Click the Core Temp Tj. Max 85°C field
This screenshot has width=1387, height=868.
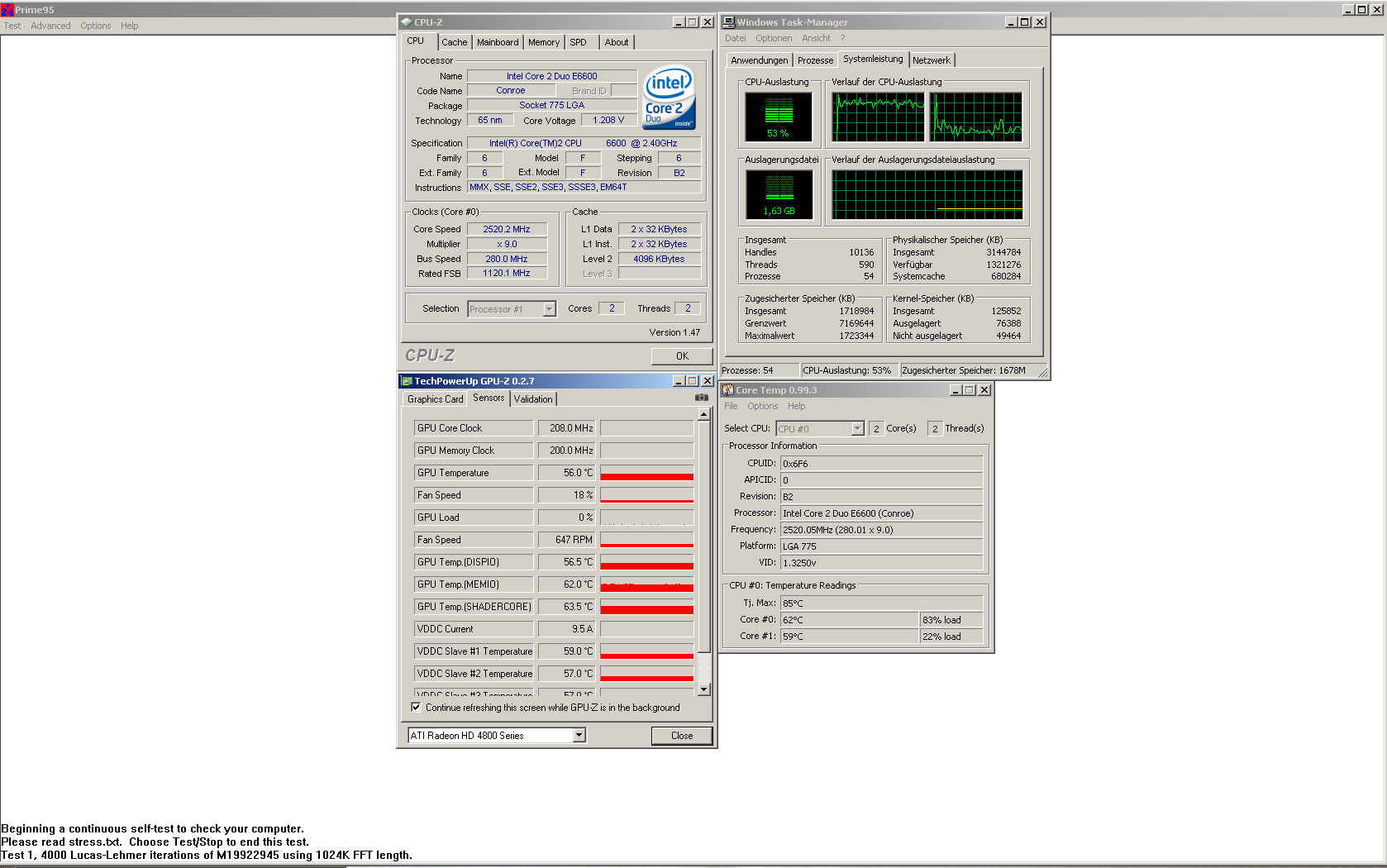881,603
